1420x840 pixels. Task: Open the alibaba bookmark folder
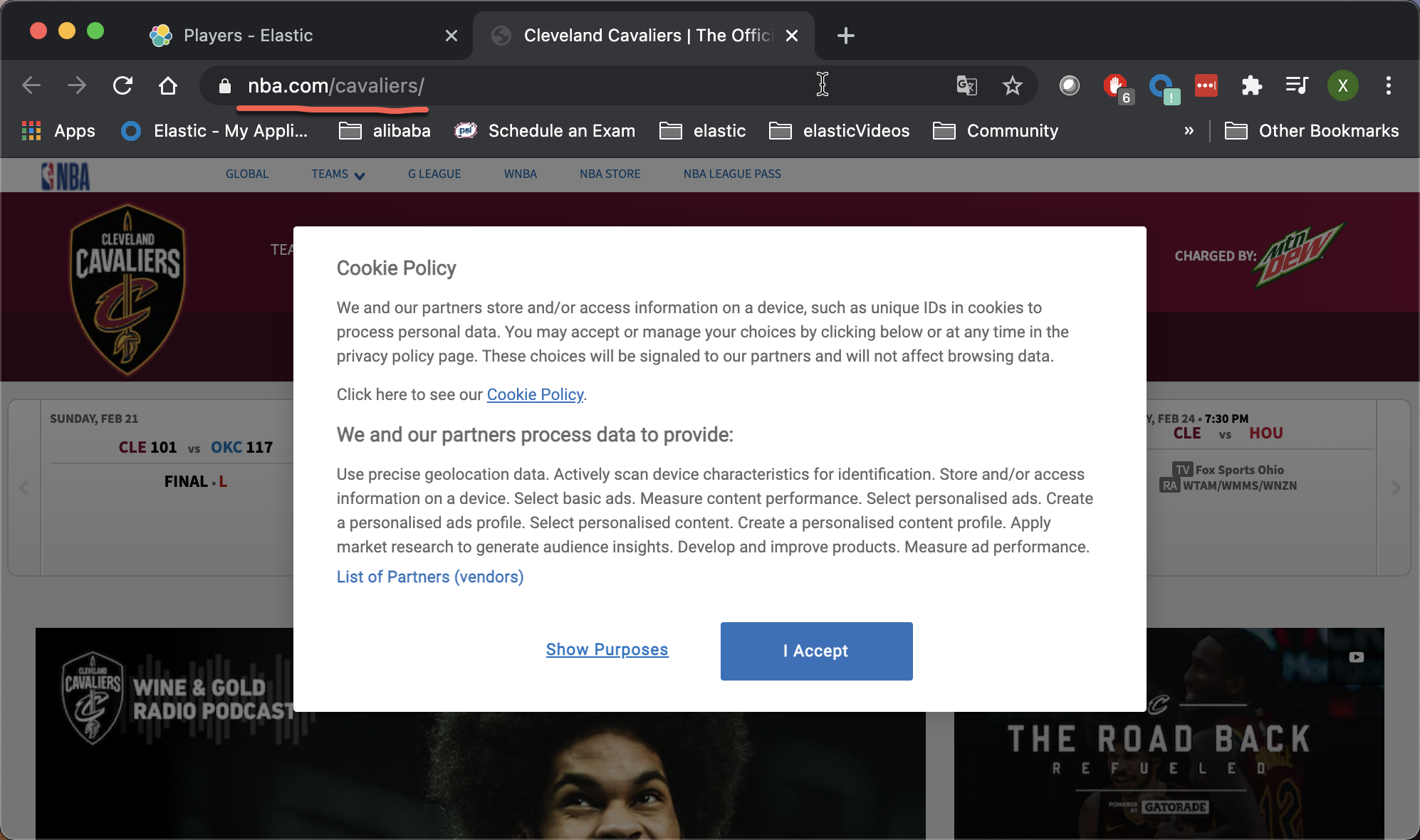385,131
